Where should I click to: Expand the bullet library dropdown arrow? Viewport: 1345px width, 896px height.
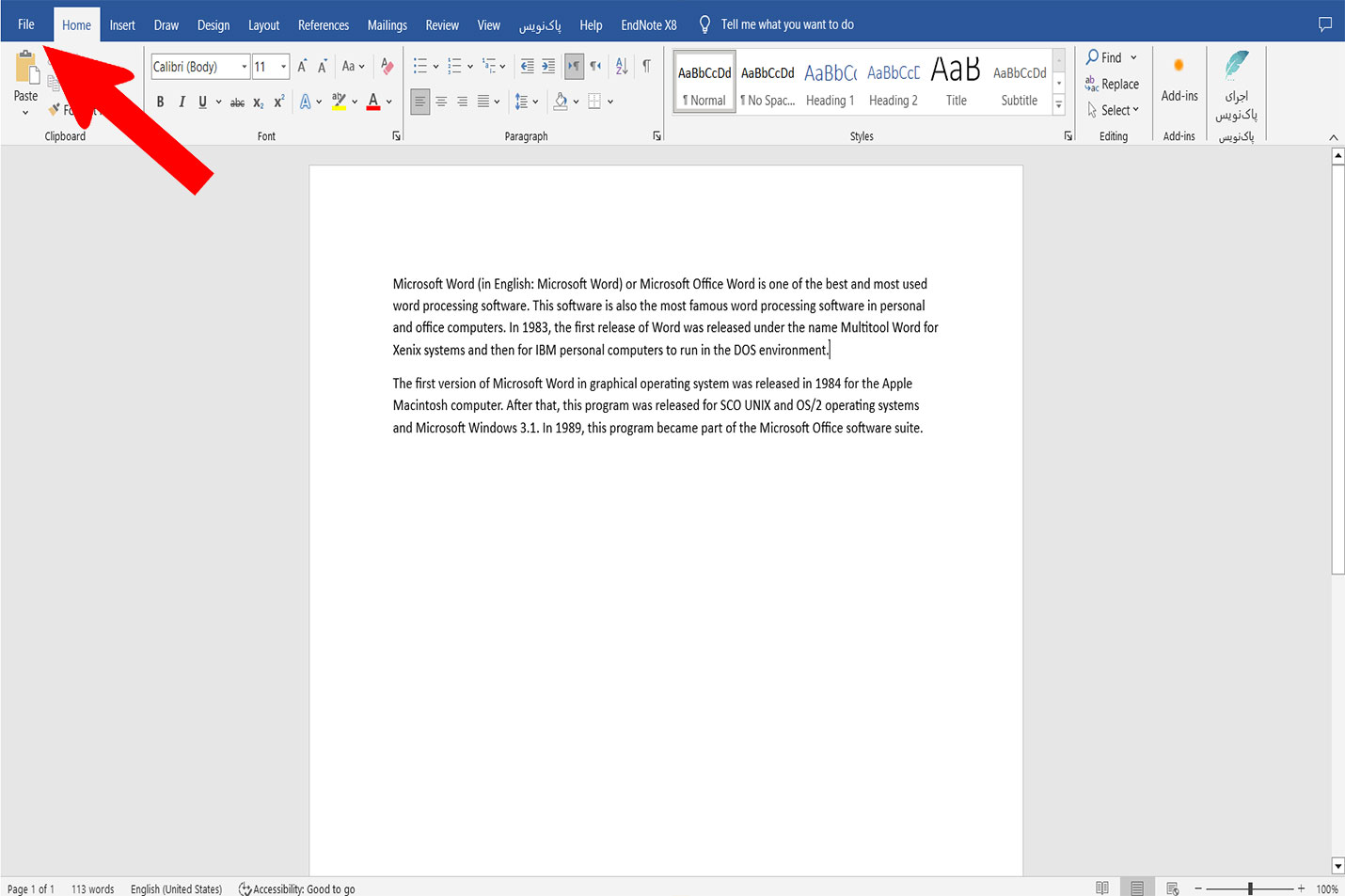[435, 67]
